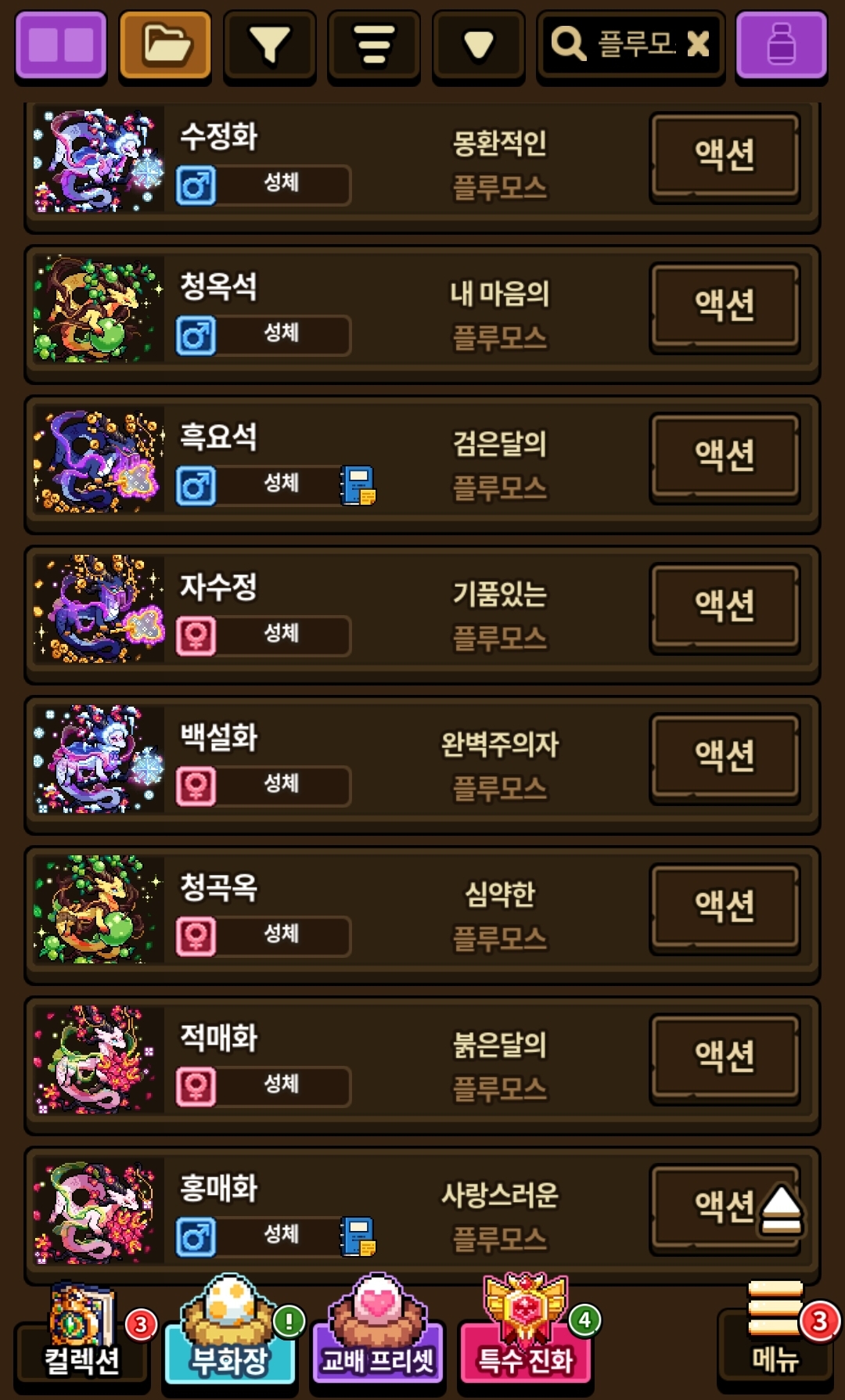Open the purple potion bottle button
This screenshot has height=1400, width=845.
click(782, 45)
